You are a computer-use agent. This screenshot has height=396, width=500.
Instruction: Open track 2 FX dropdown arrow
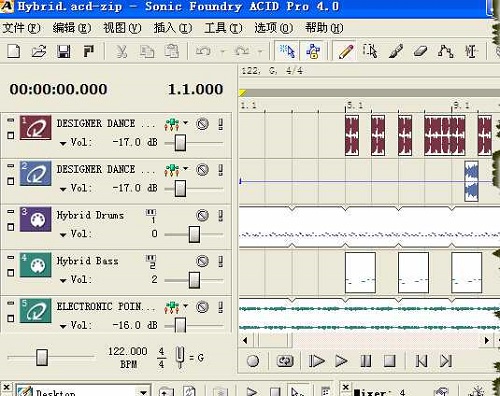(x=186, y=168)
